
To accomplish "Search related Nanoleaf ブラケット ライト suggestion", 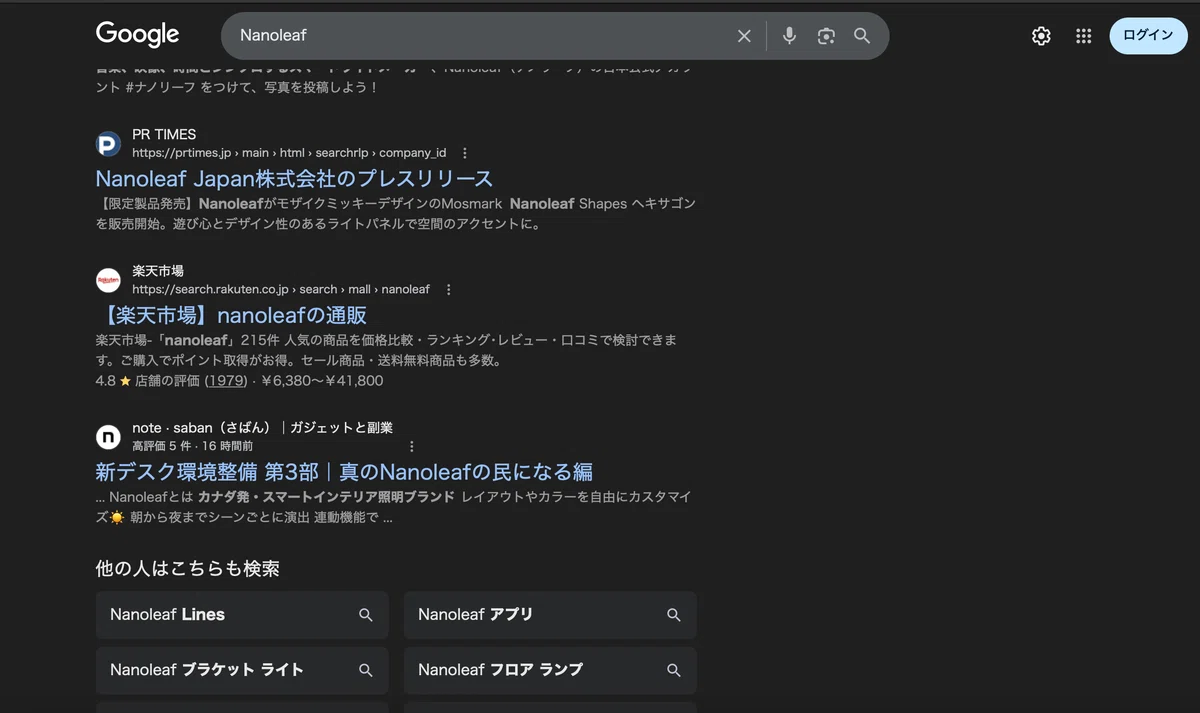I will tap(242, 670).
